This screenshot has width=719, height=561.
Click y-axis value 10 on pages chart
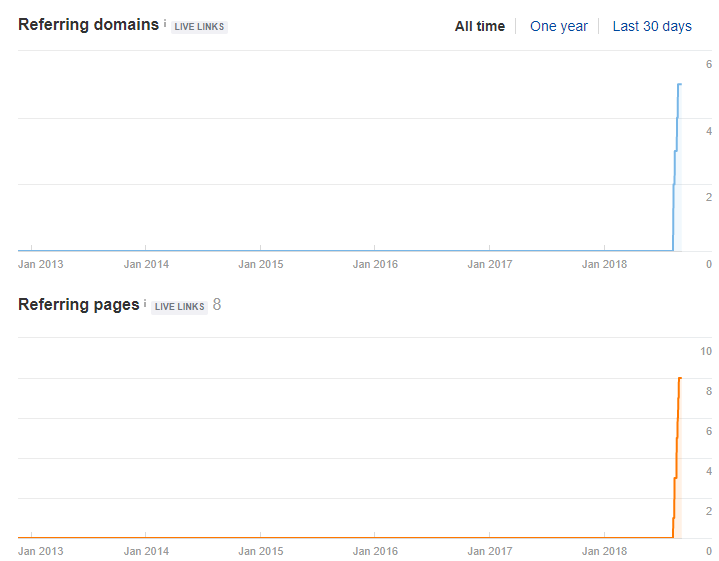706,351
